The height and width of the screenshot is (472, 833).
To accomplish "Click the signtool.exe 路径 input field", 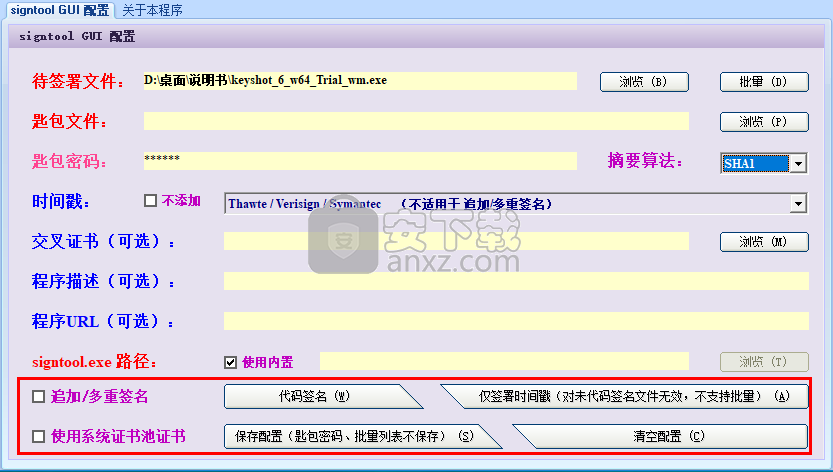I will click(504, 361).
